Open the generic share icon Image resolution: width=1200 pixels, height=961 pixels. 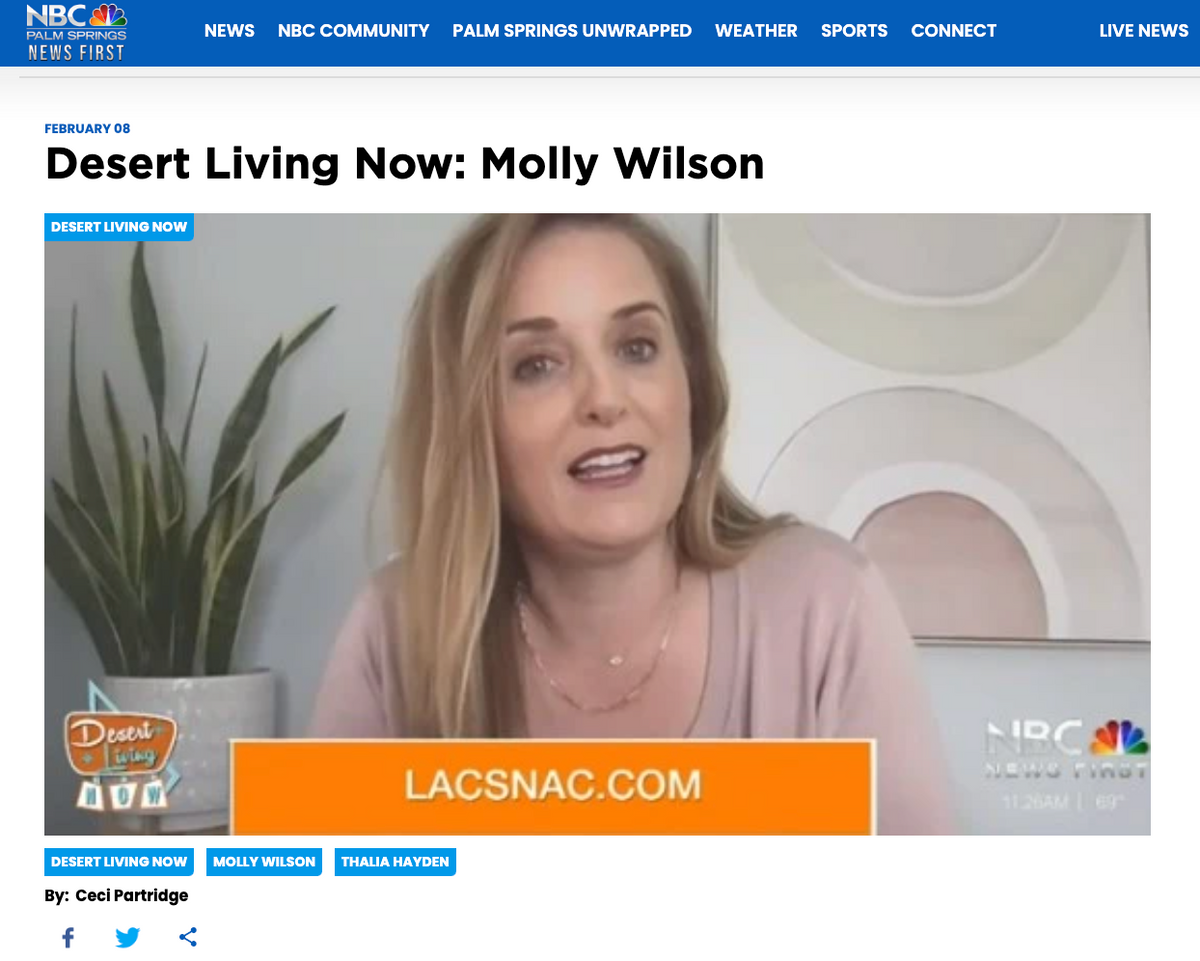[188, 938]
